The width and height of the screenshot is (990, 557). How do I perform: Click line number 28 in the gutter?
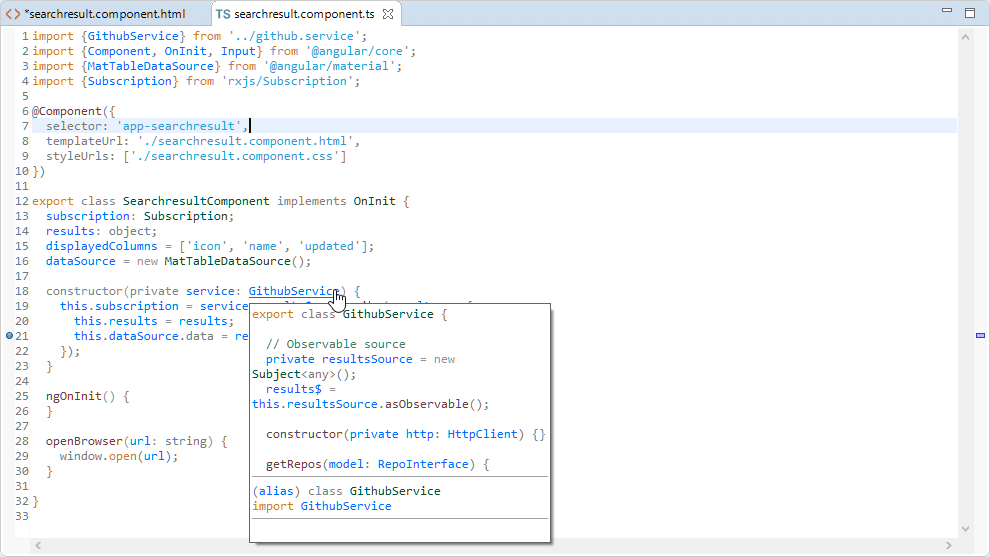[22, 441]
